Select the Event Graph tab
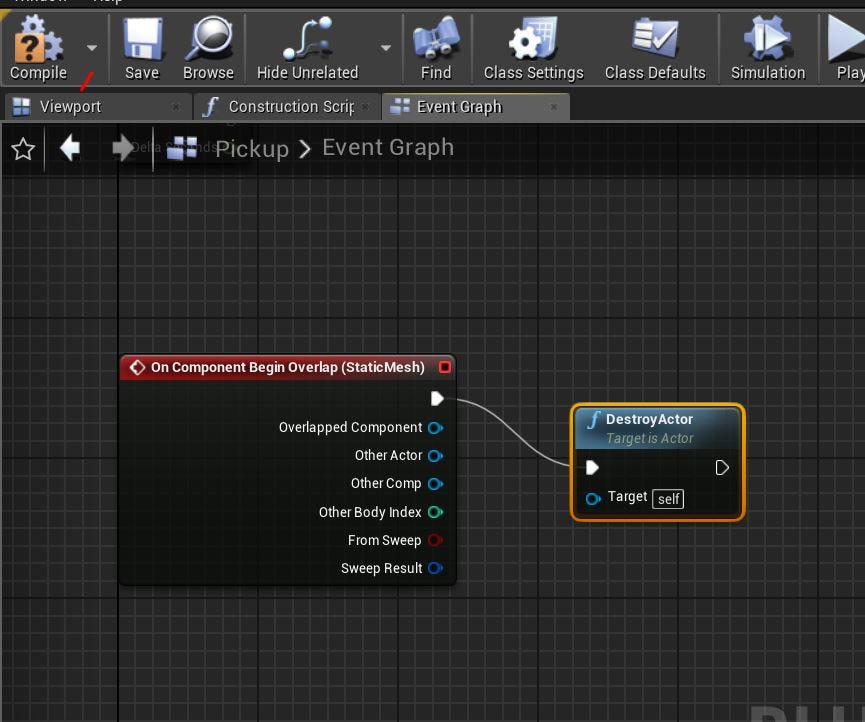The width and height of the screenshot is (865, 722). point(476,106)
